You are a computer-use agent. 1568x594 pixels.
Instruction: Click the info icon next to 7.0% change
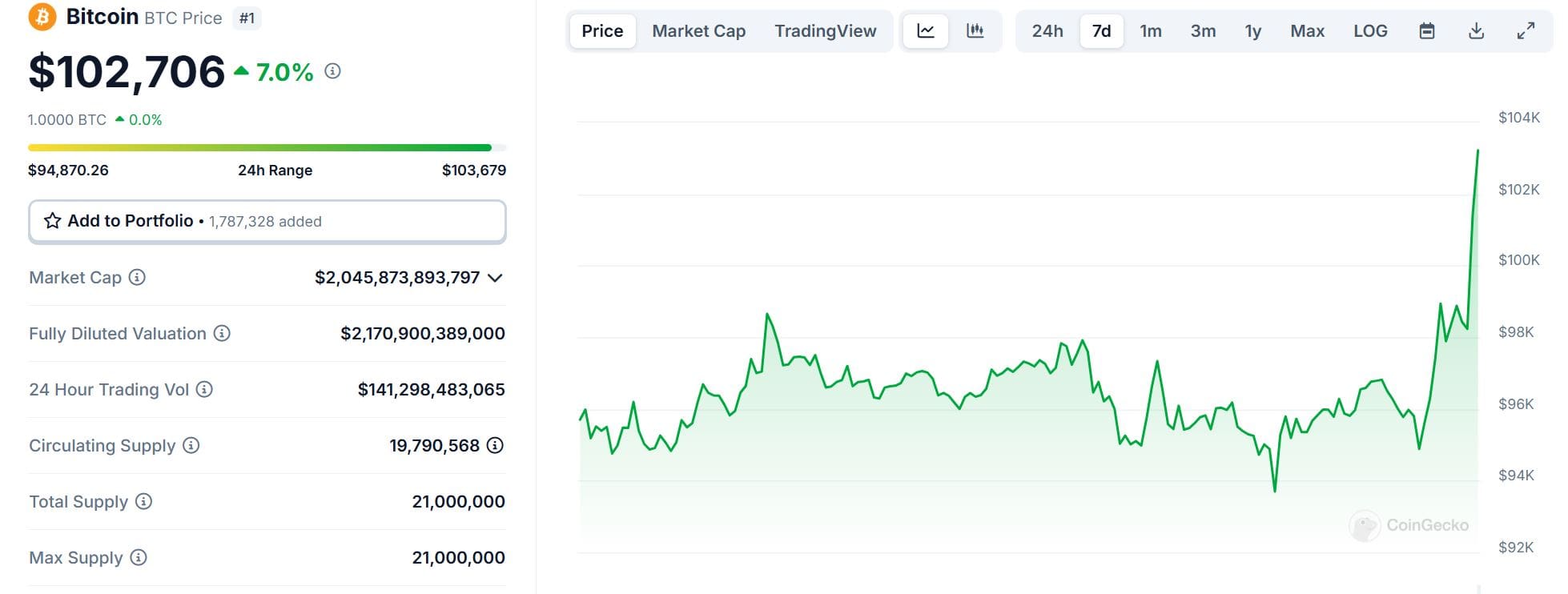coord(332,71)
